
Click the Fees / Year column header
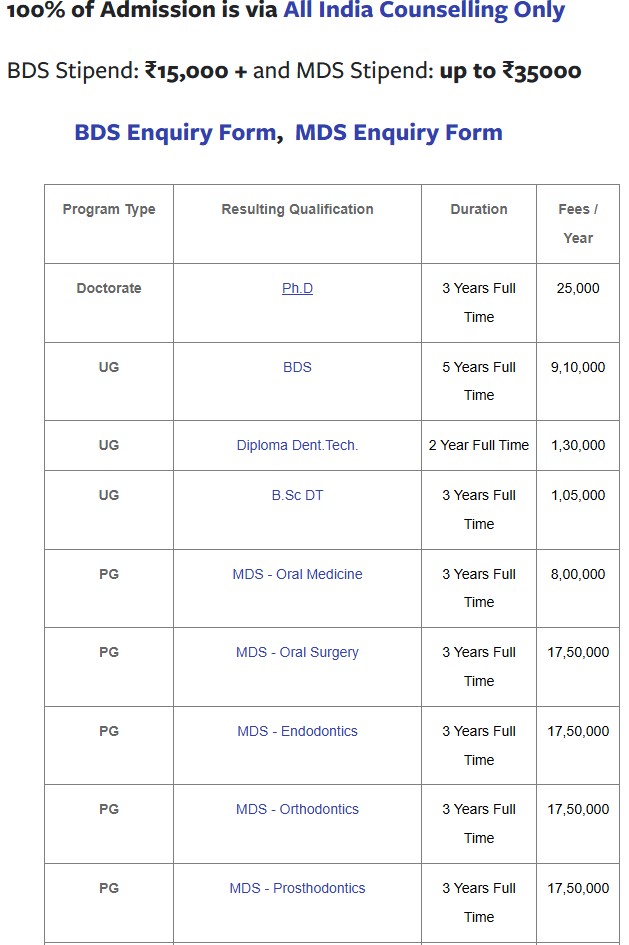(x=578, y=223)
